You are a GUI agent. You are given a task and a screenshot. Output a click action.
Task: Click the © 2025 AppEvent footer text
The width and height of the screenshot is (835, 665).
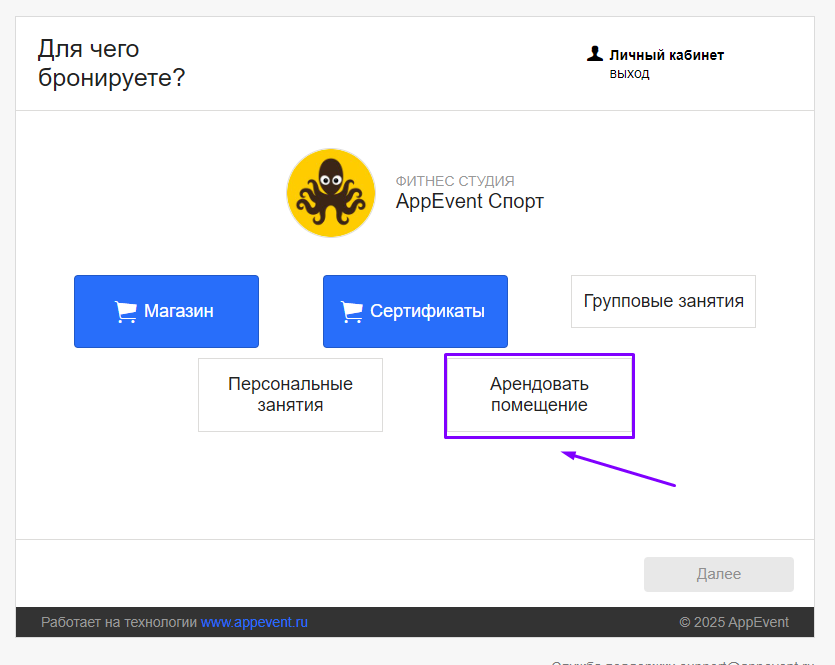[733, 622]
